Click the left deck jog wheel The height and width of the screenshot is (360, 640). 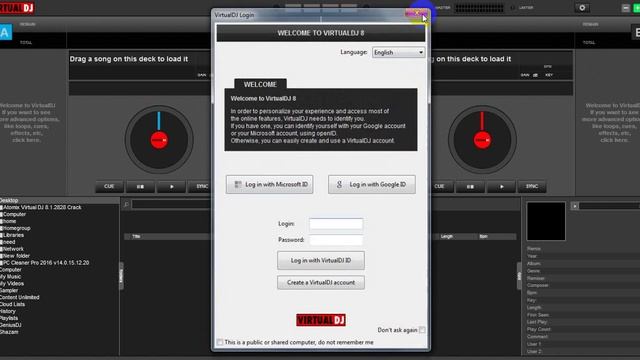coord(159,140)
